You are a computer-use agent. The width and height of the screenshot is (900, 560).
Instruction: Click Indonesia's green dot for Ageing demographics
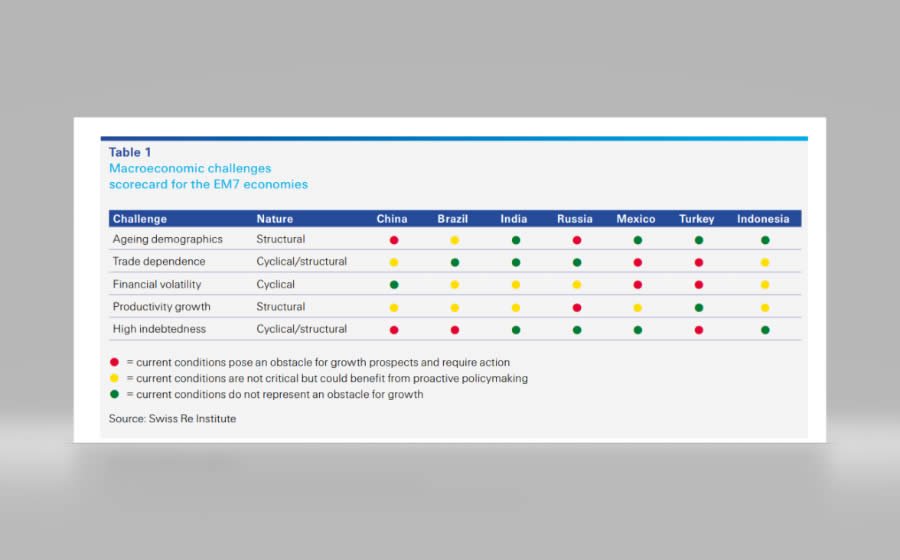click(765, 240)
